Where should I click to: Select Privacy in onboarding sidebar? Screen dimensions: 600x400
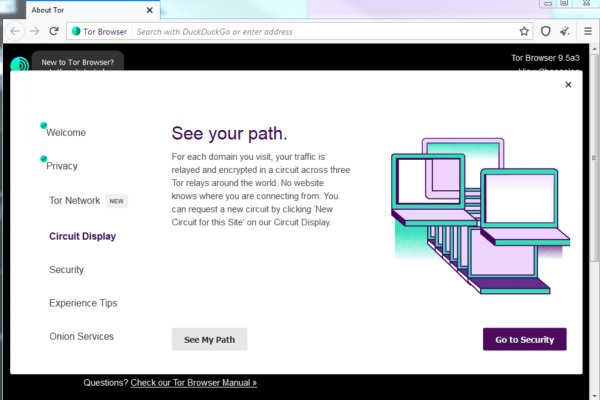tap(62, 166)
